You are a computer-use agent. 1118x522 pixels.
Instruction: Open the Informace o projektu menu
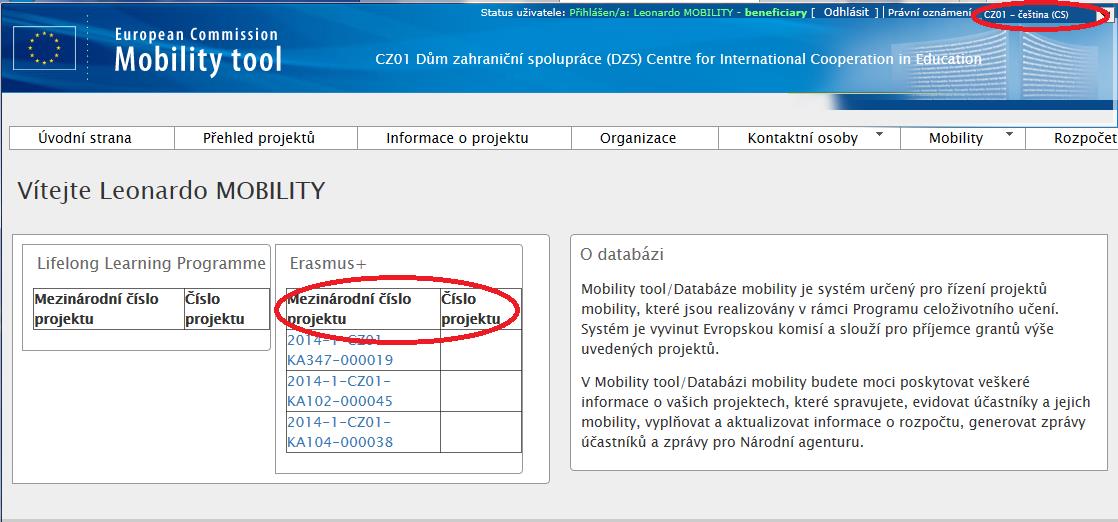point(464,138)
